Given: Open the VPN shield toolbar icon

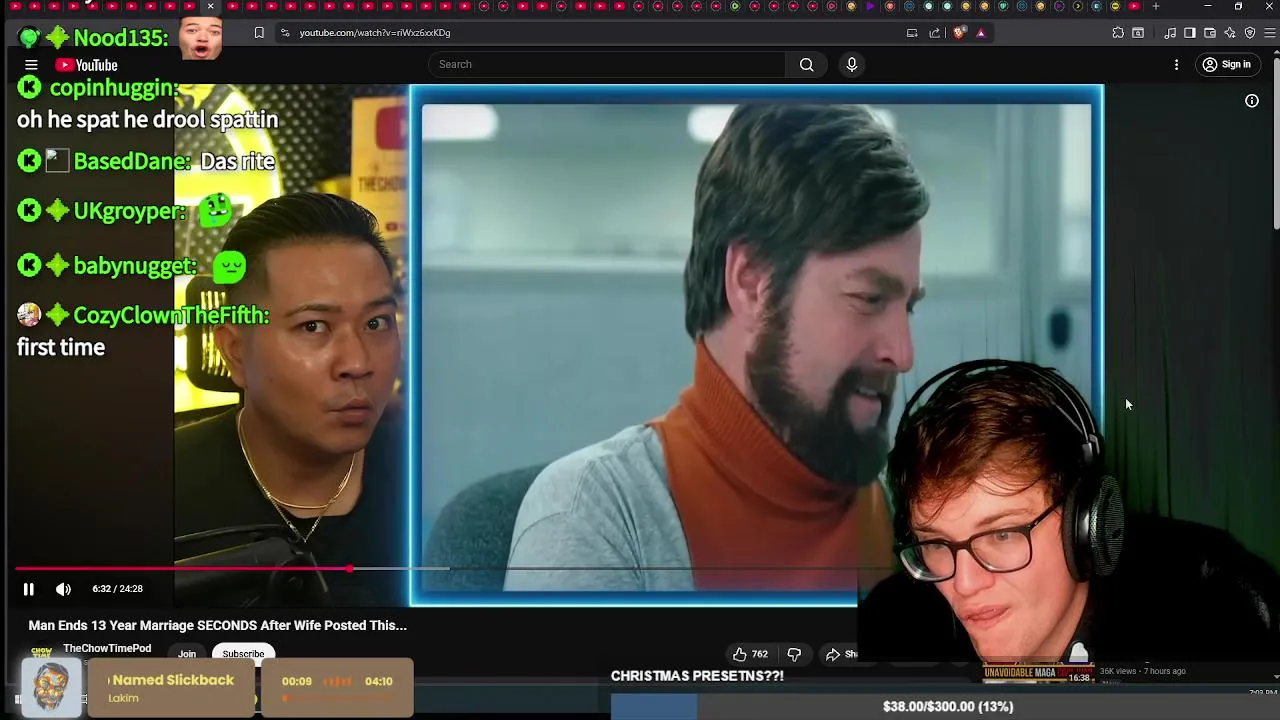Looking at the screenshot, I should (1250, 33).
